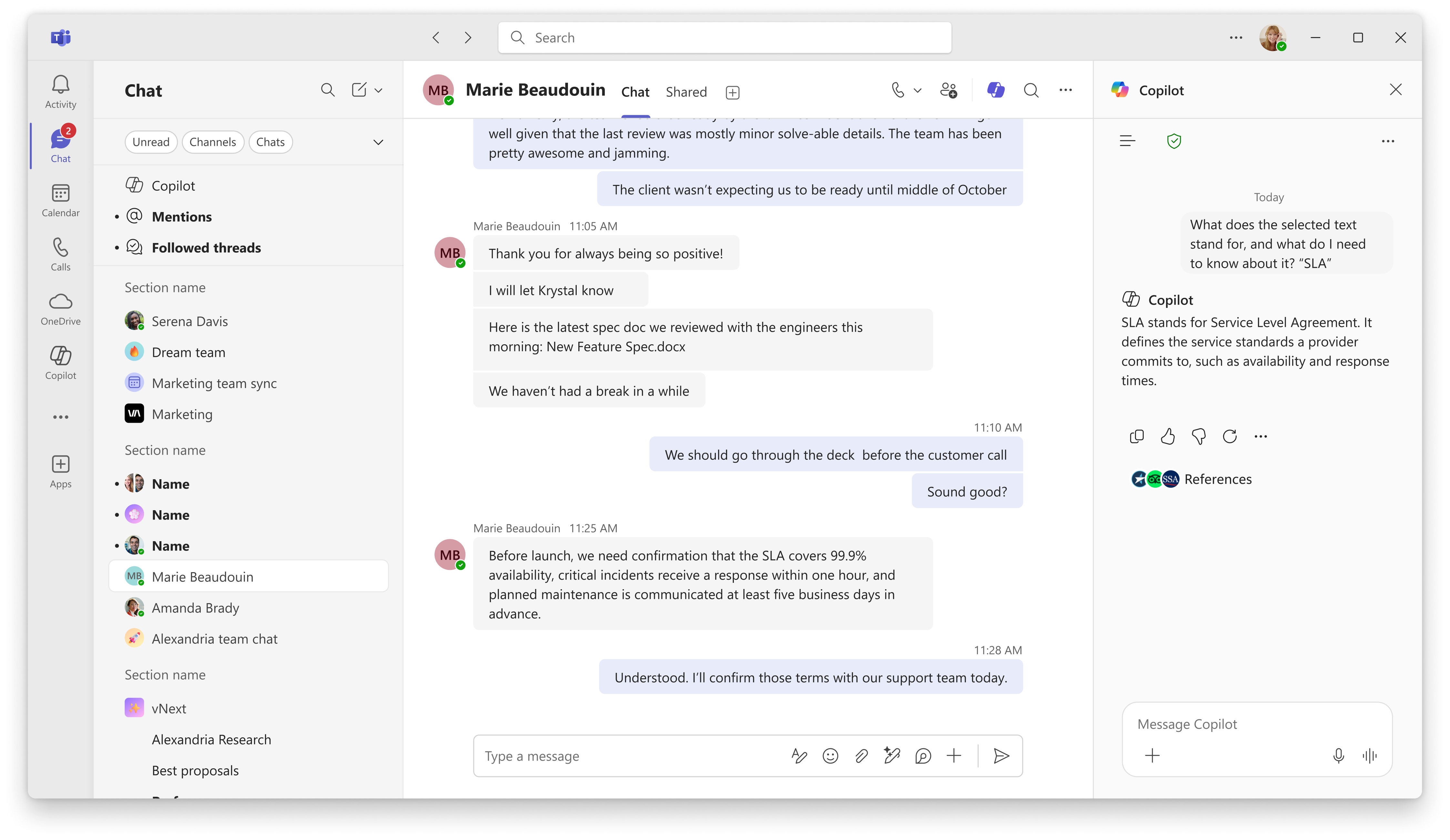Open Copilot in the app rail

[60, 363]
